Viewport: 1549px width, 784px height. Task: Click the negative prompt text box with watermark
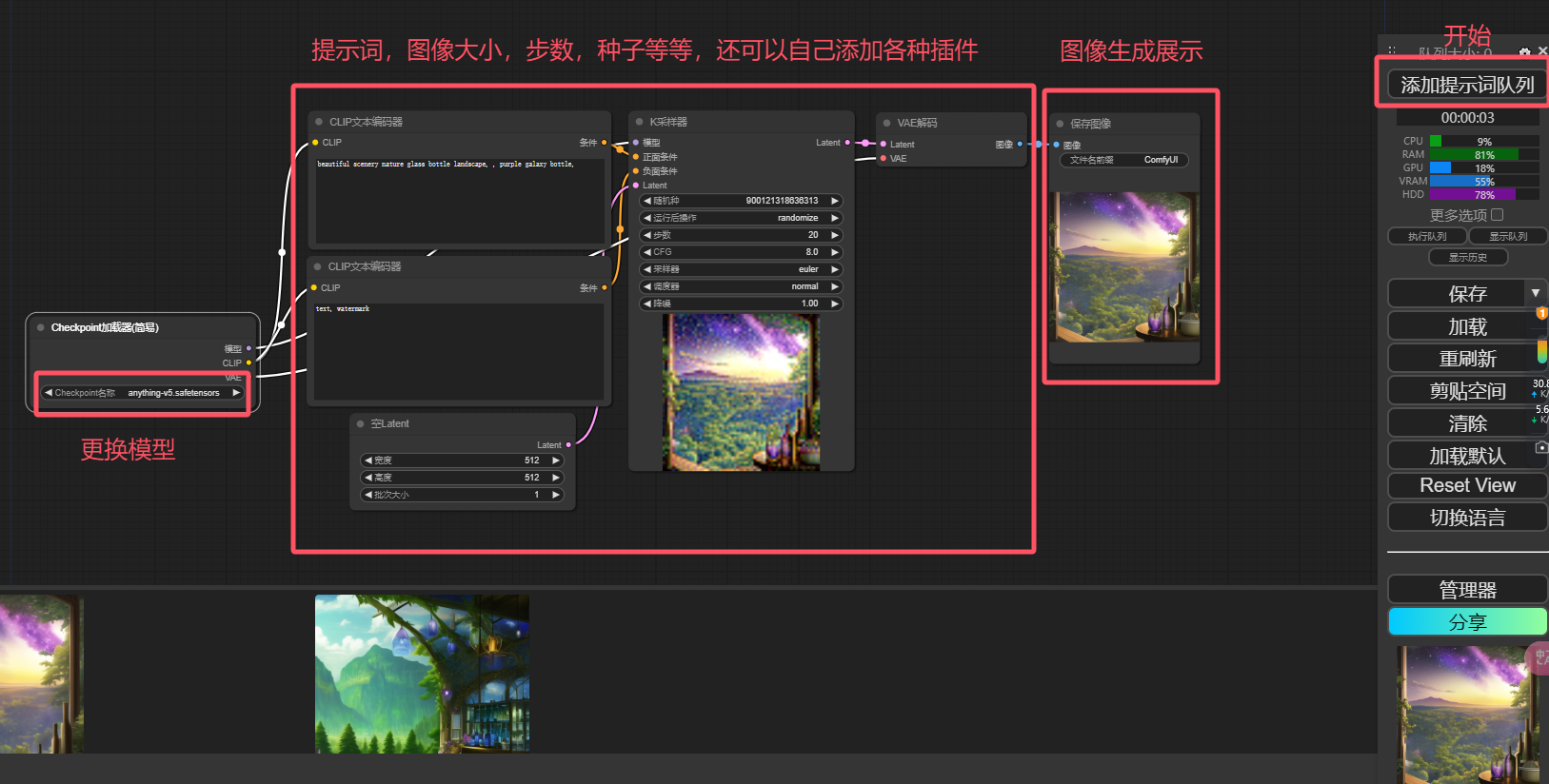(459, 351)
